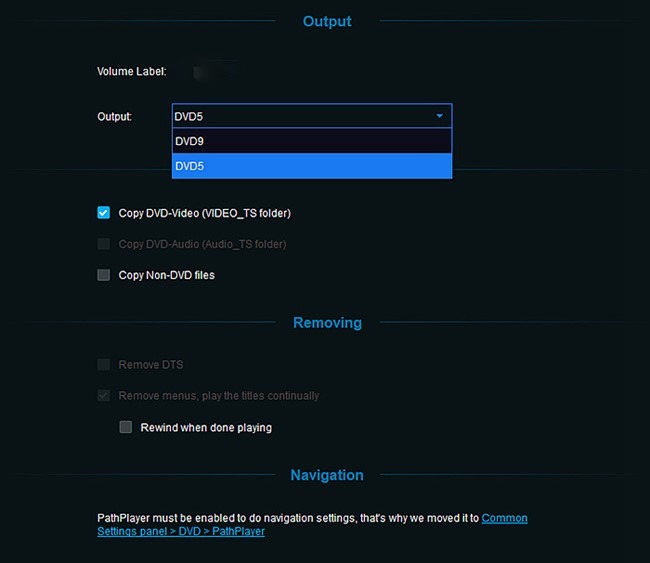Screen dimensions: 650x563
Task: Click the 'Remove menus, play the titles continually' text
Action: (x=219, y=396)
